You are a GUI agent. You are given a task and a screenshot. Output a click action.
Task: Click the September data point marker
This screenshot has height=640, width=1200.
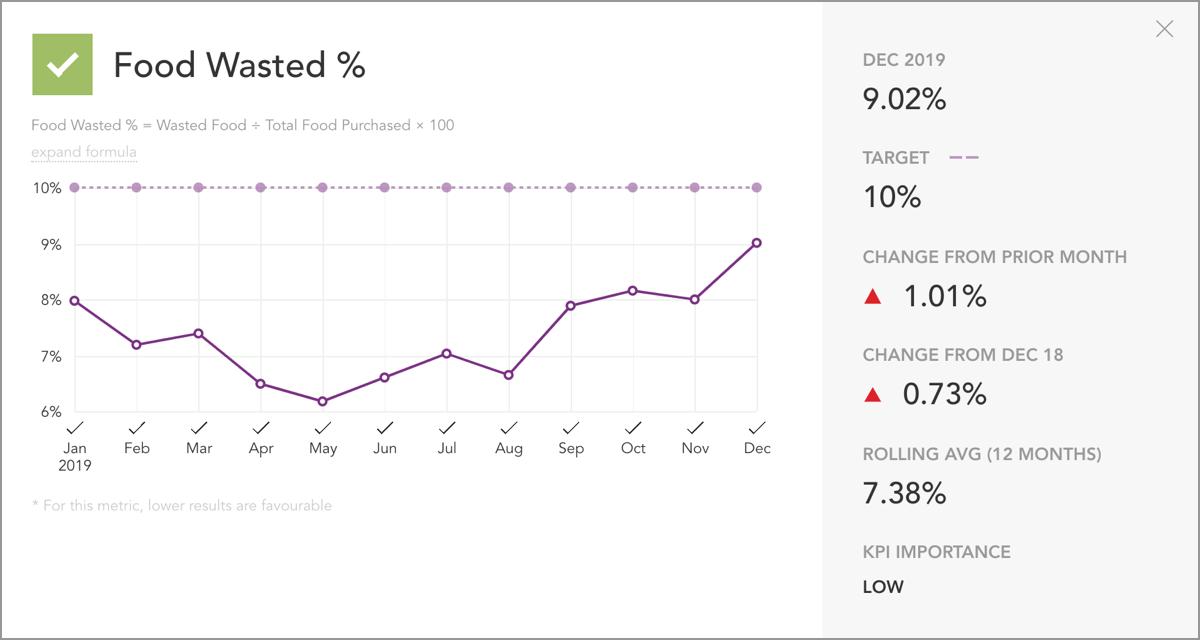point(570,304)
